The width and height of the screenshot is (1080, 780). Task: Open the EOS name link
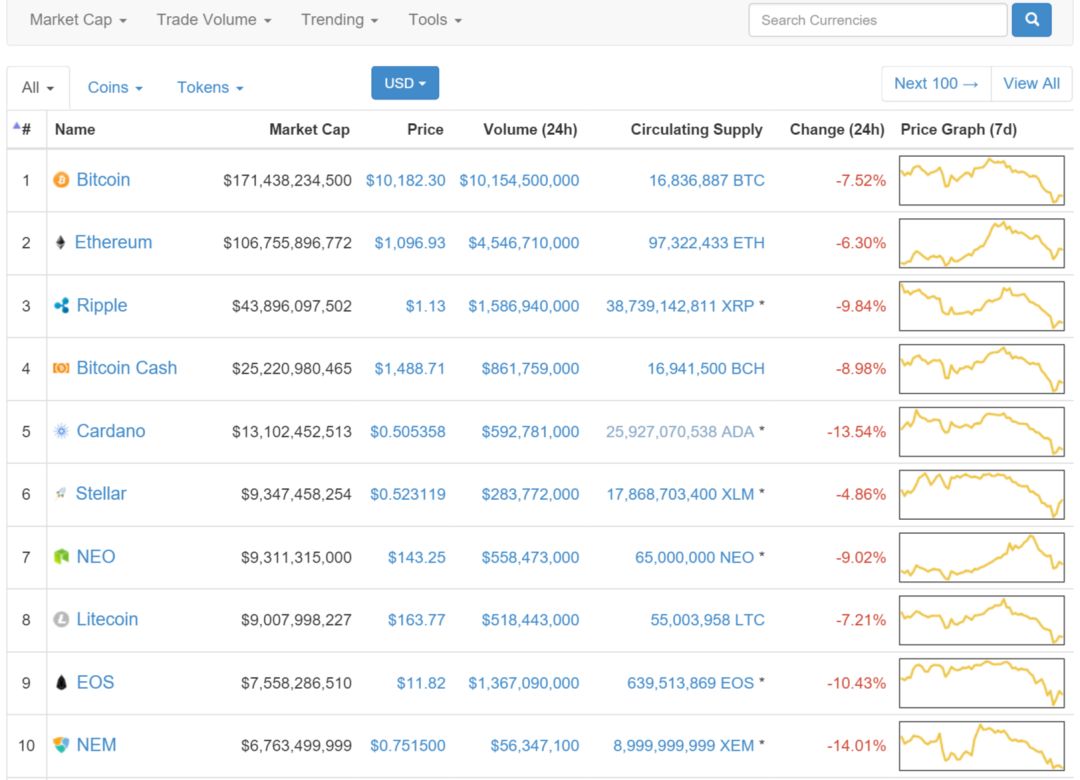coord(95,682)
